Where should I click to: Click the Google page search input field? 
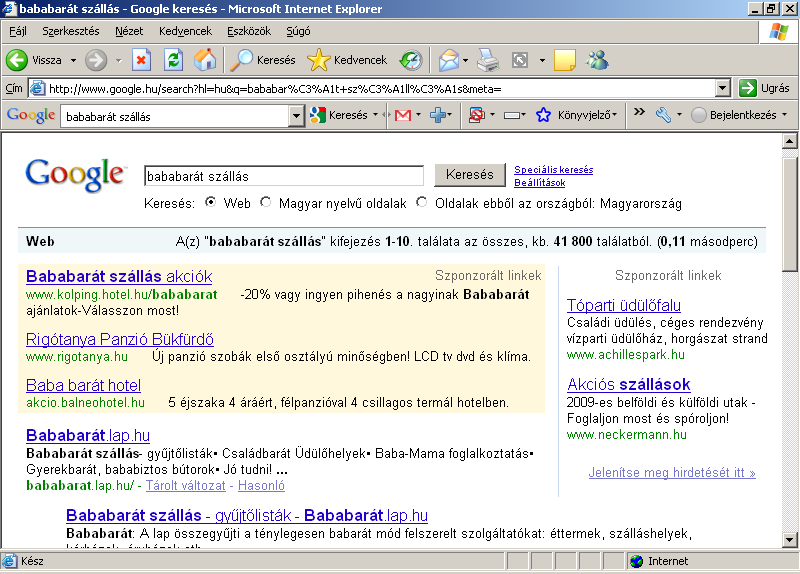(x=284, y=176)
